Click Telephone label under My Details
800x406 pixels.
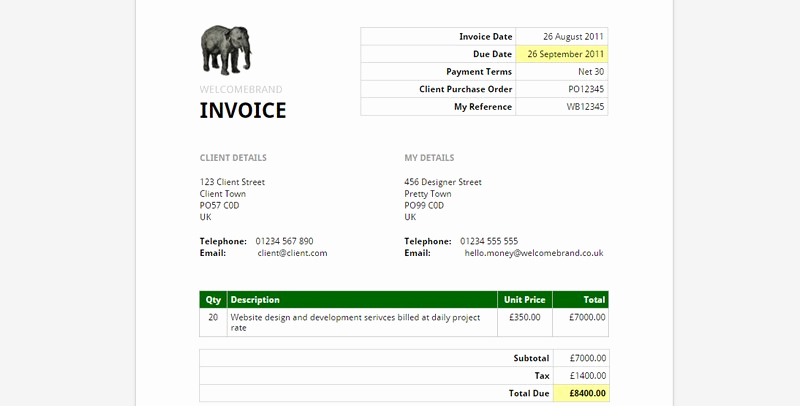(428, 241)
